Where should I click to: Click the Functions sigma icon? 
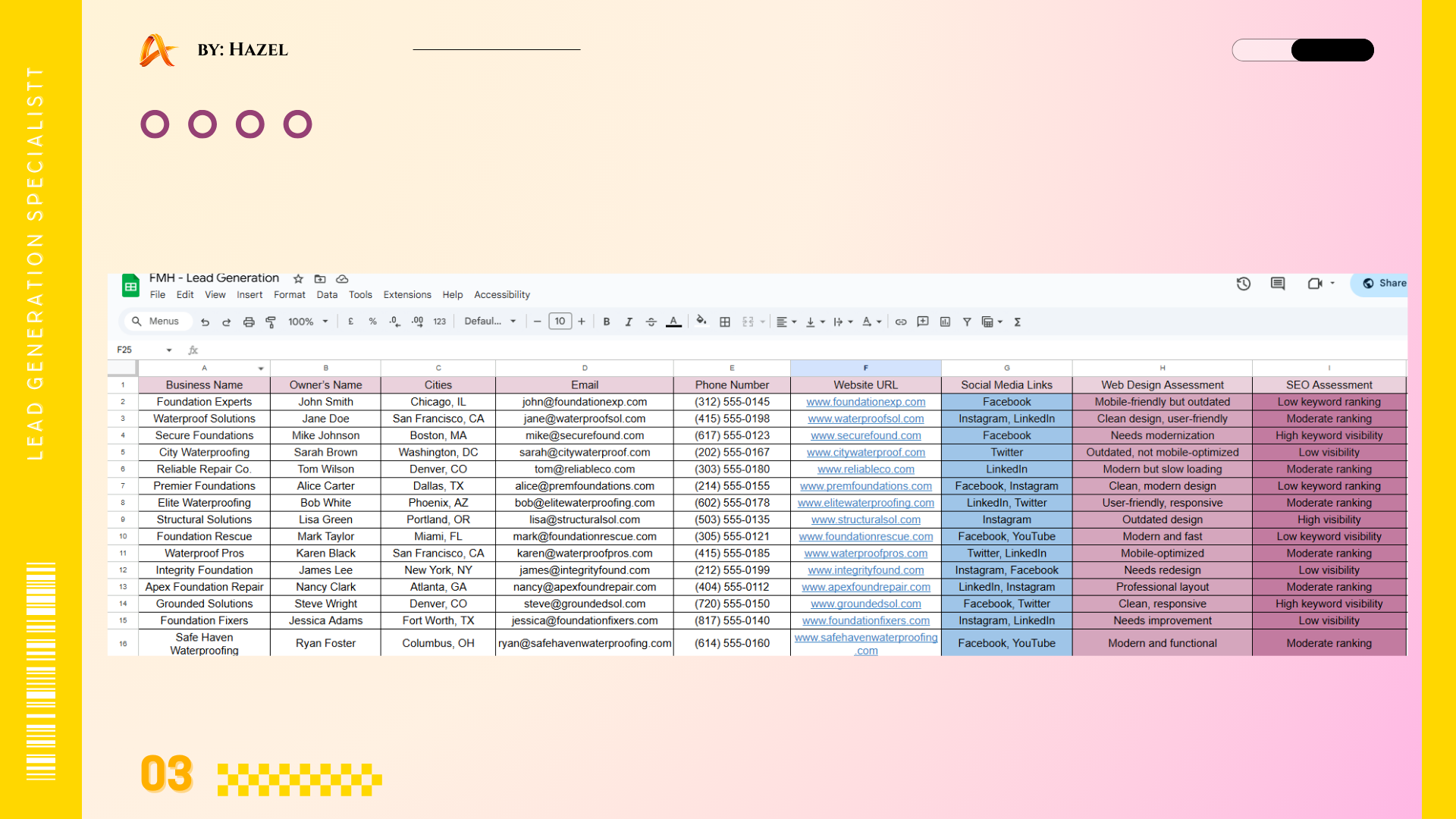point(1018,322)
